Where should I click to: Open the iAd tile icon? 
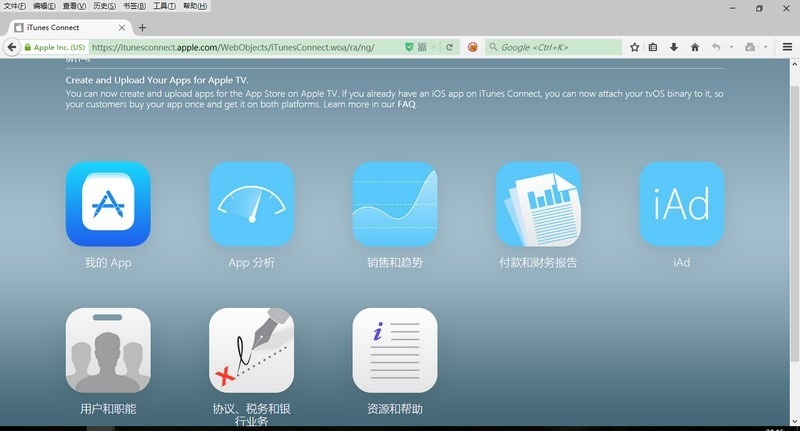pos(682,204)
